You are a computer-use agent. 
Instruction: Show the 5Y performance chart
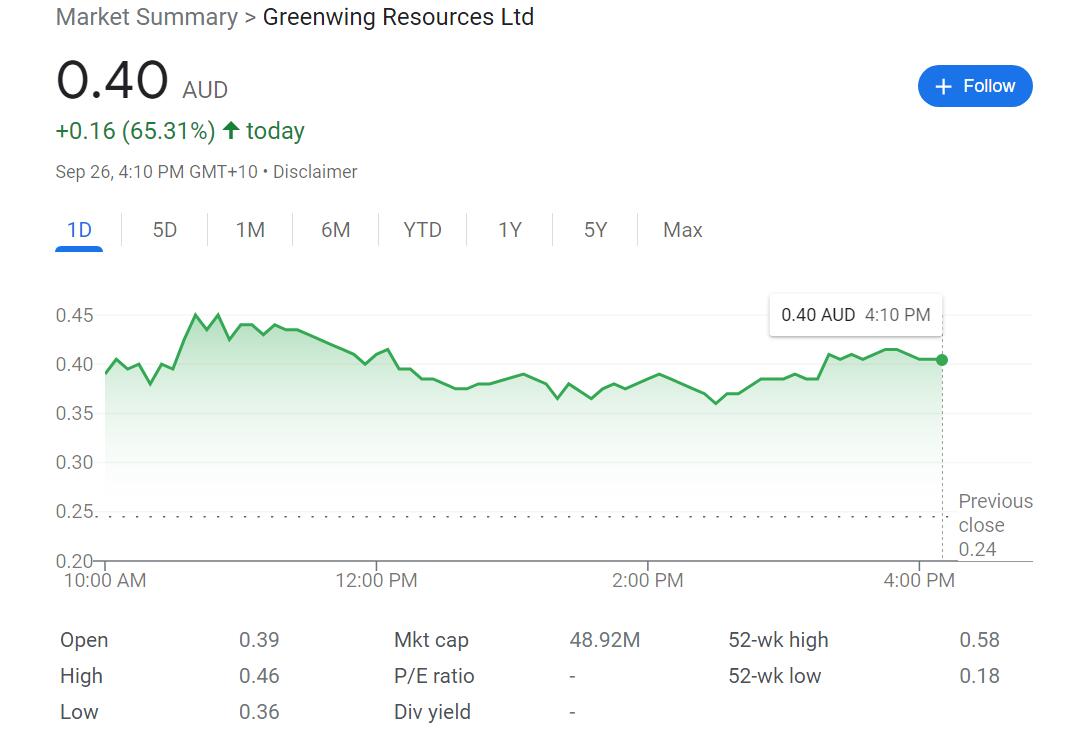click(594, 230)
